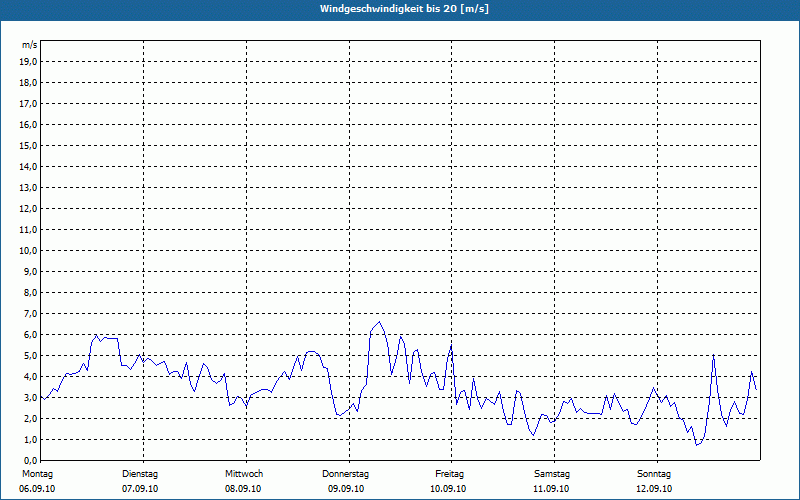The image size is (800, 500).
Task: Click the date label 06.09.10
Action: tap(37, 489)
